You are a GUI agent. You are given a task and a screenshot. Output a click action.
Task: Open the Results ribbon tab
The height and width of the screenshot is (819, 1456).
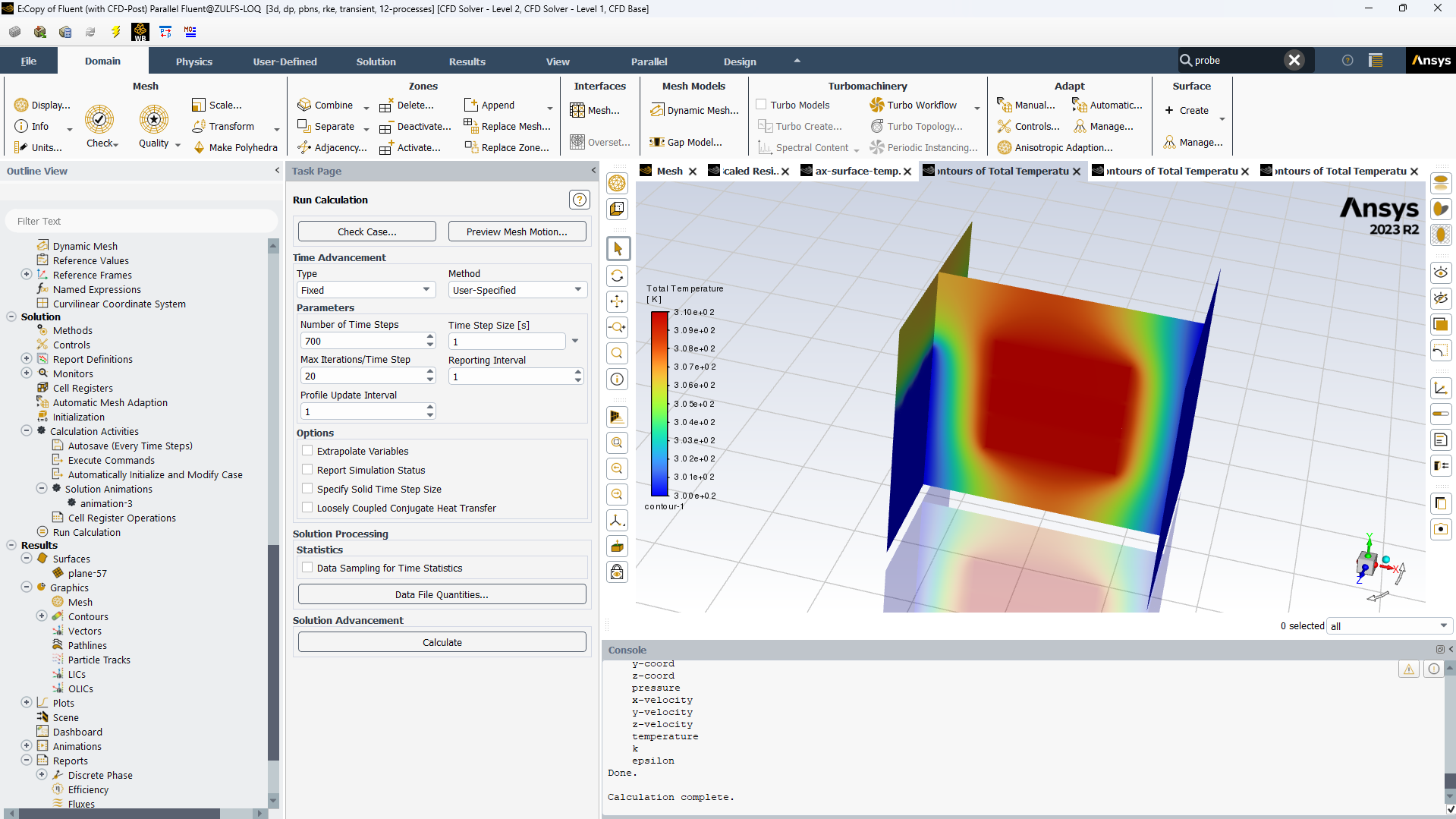click(467, 61)
